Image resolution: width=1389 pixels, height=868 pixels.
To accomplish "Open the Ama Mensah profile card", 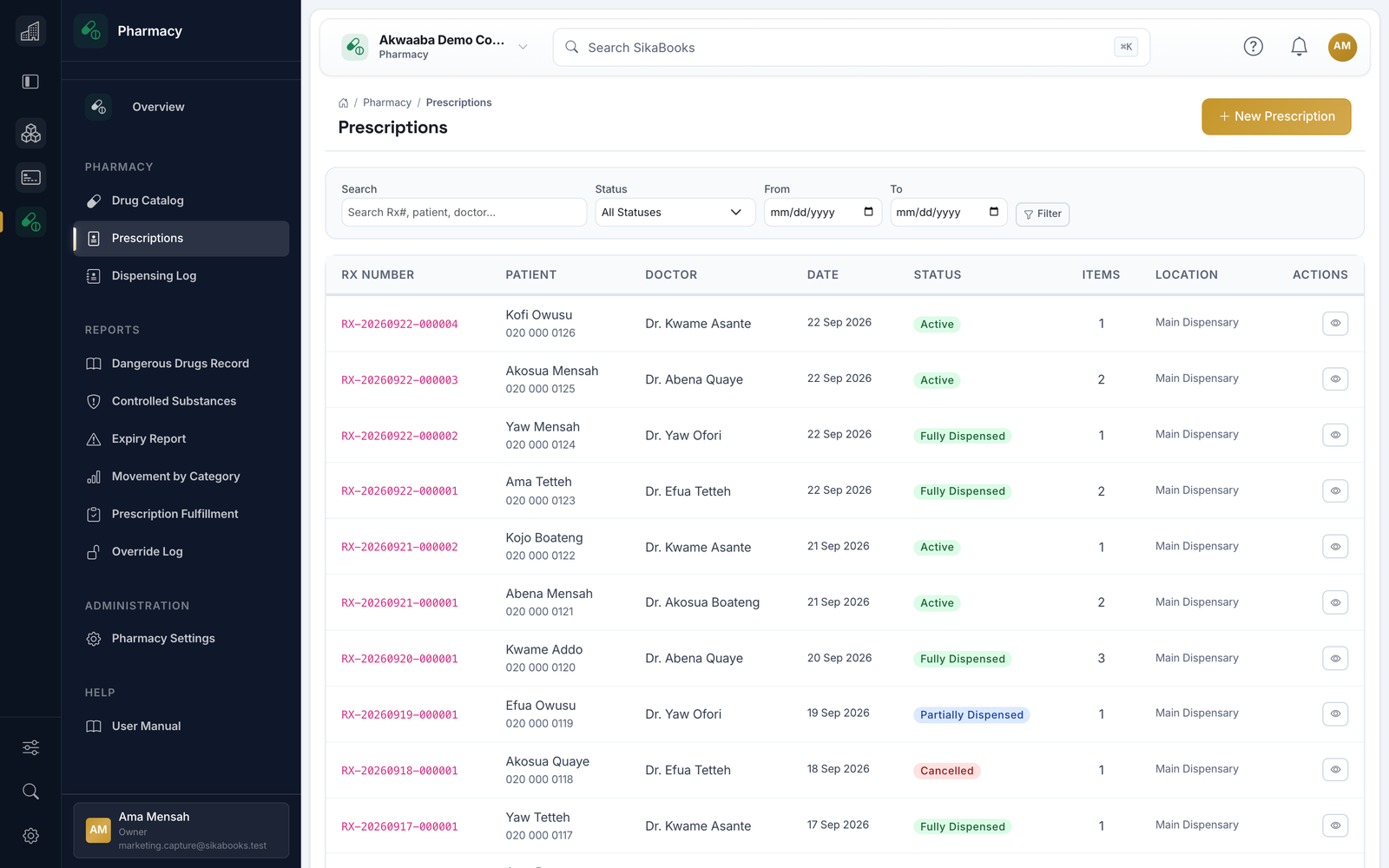I will 181,831.
